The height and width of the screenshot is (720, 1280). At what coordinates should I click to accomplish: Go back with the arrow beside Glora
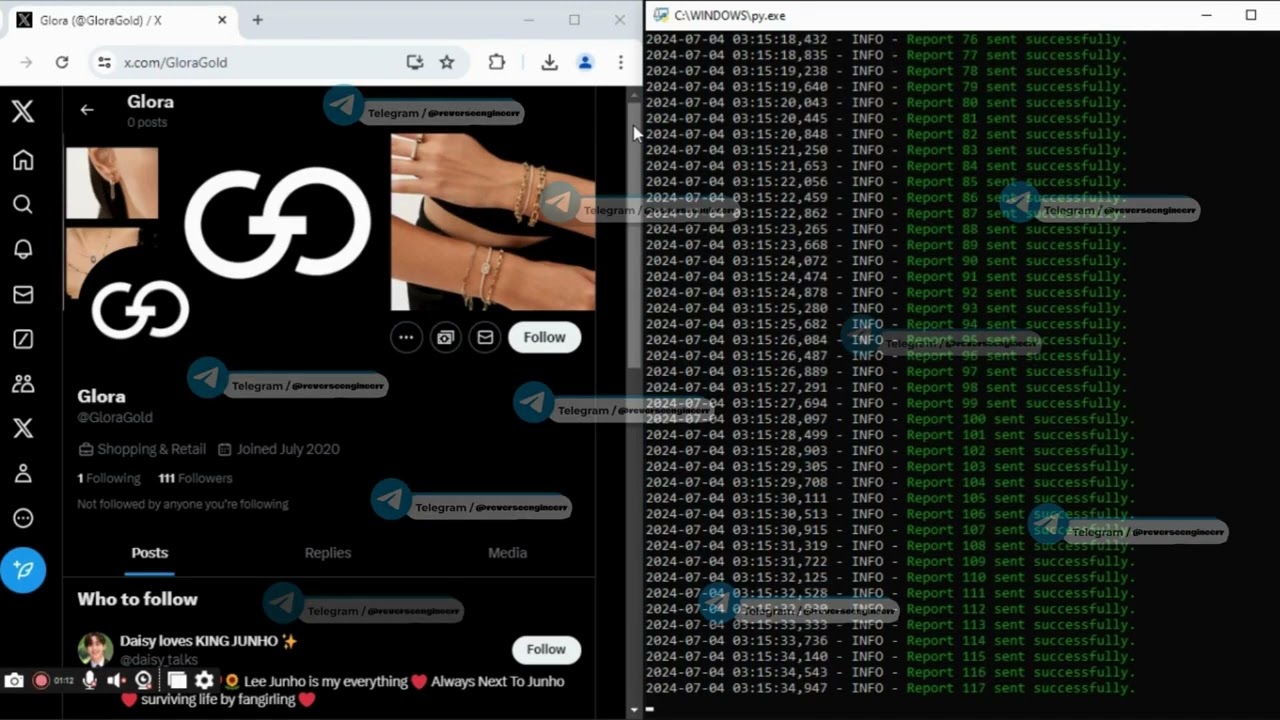87,110
